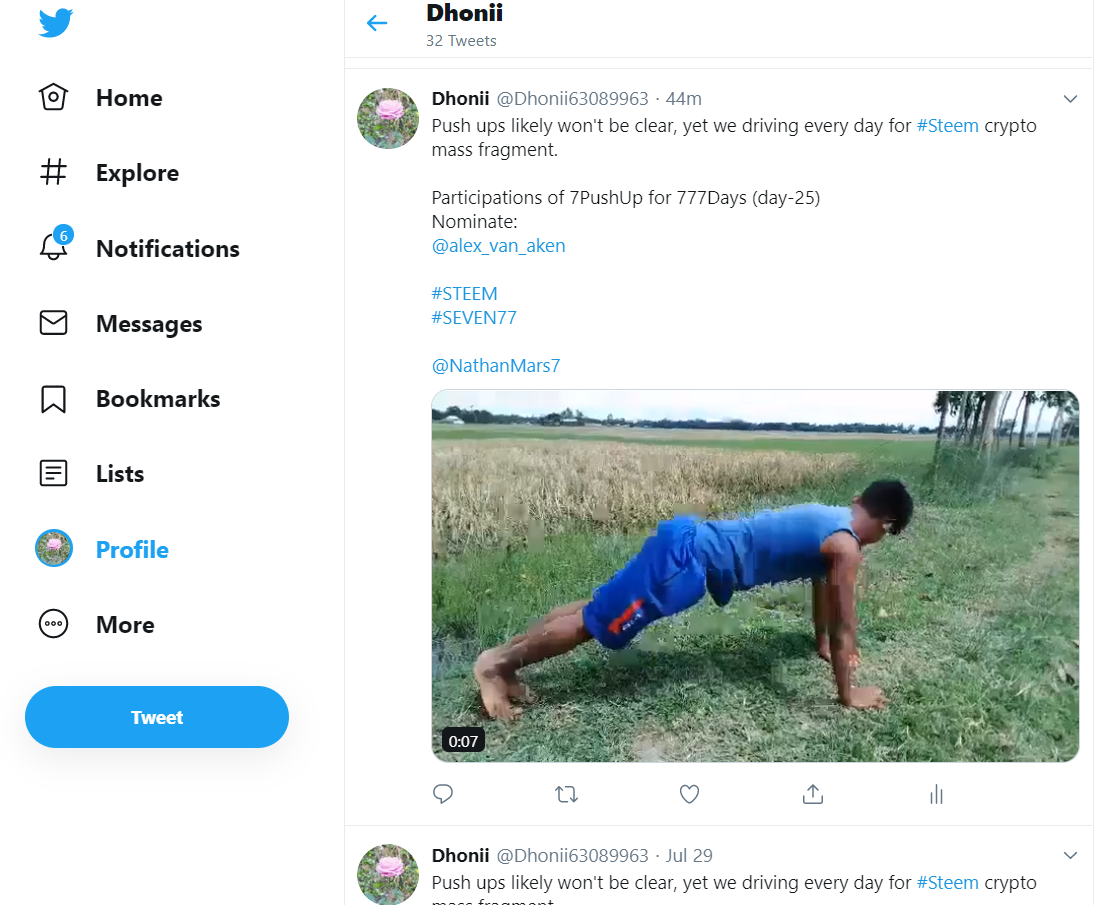Open the More menu

(54, 625)
